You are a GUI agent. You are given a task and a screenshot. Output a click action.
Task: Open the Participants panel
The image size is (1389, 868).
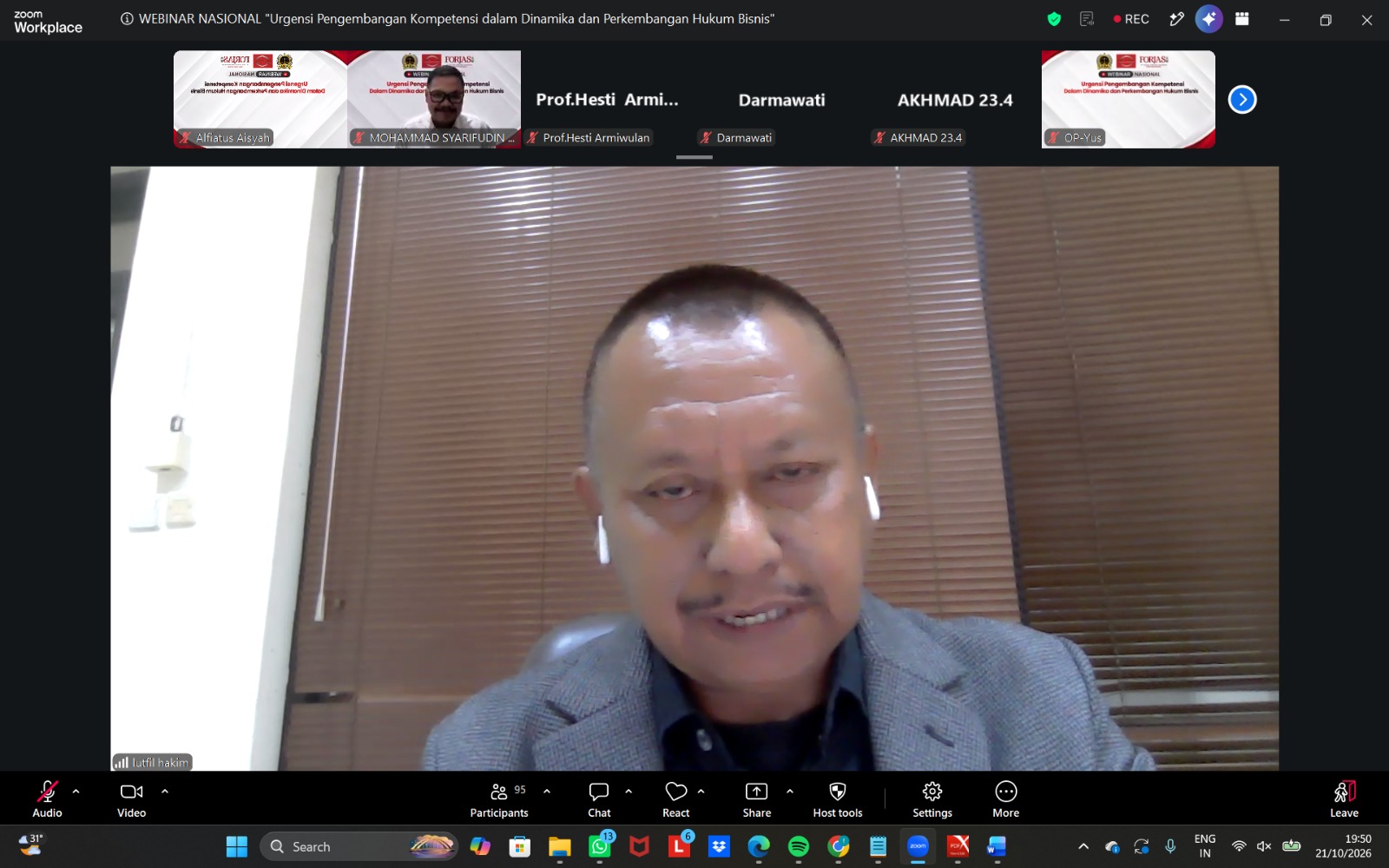(x=499, y=799)
